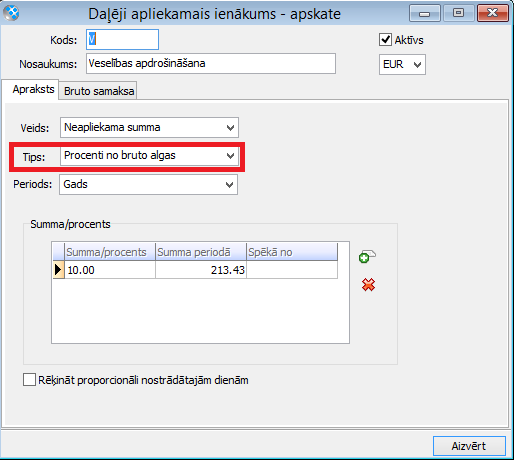Open the Tips dropdown
Image resolution: width=514 pixels, height=461 pixels.
click(149, 156)
